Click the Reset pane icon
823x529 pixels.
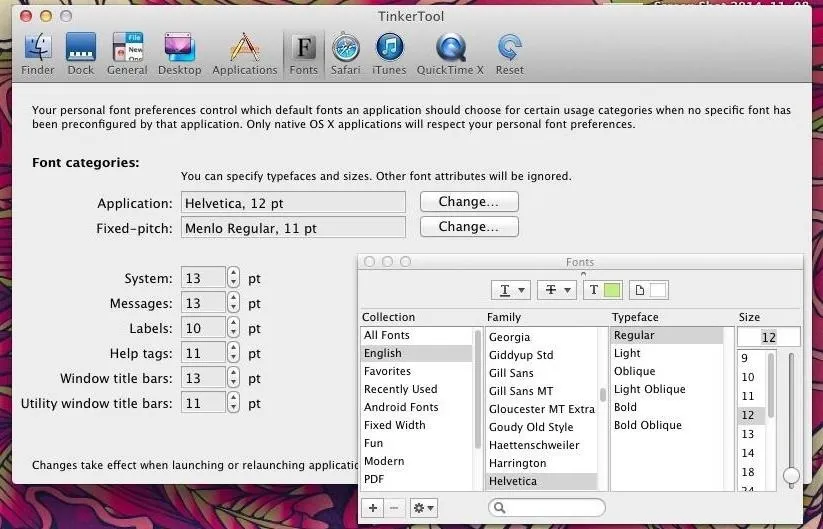[x=510, y=54]
